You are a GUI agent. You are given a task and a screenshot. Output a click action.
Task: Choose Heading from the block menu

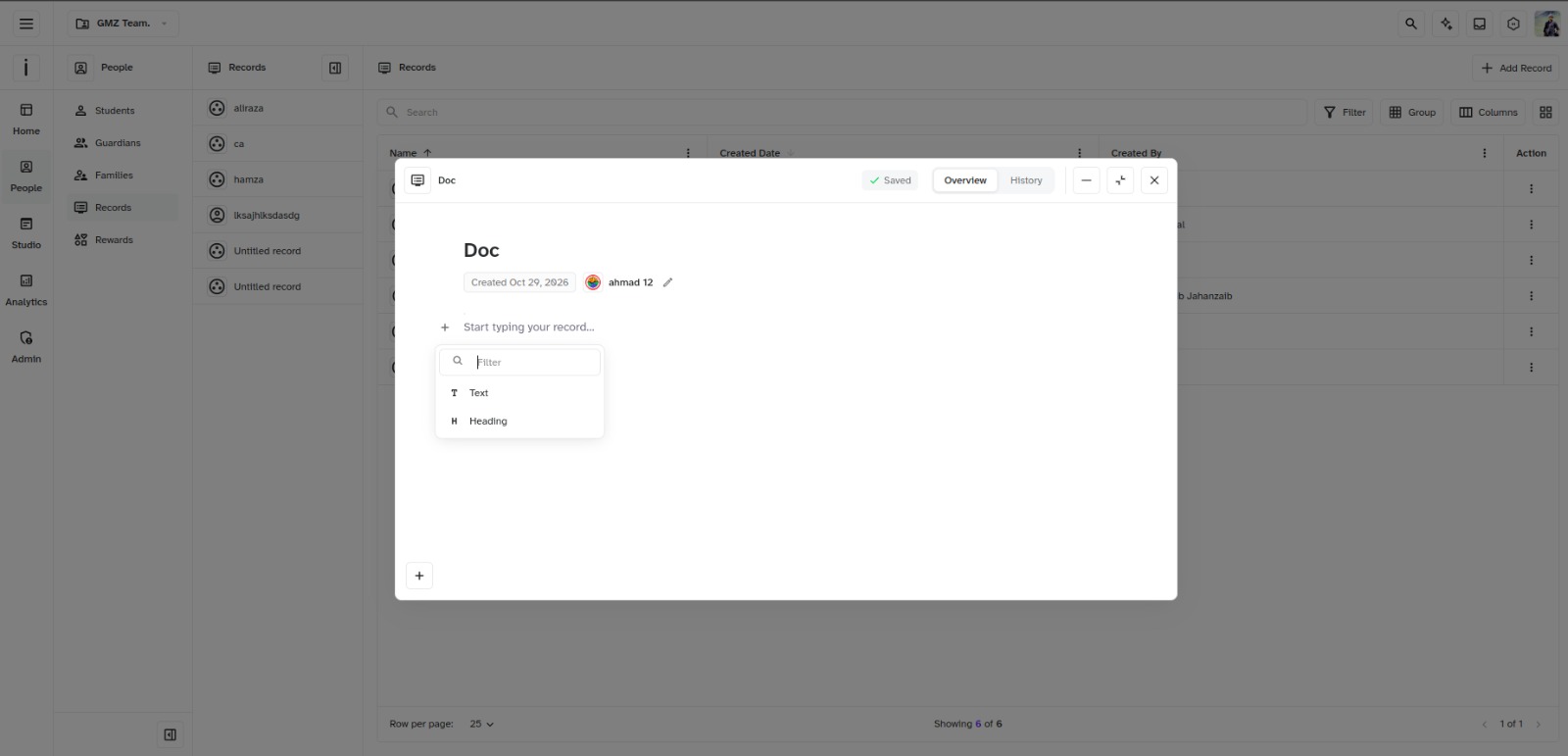(519, 422)
